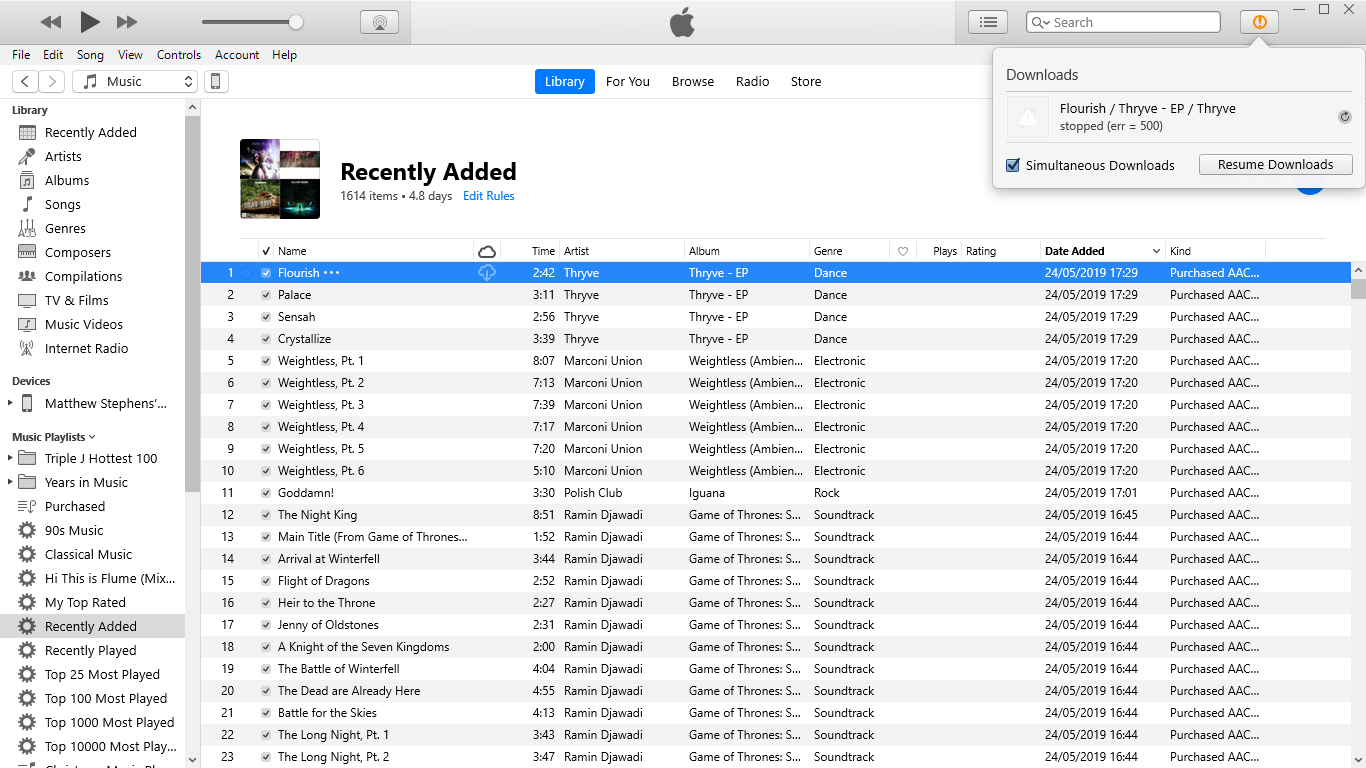Select the Library tab

(565, 82)
